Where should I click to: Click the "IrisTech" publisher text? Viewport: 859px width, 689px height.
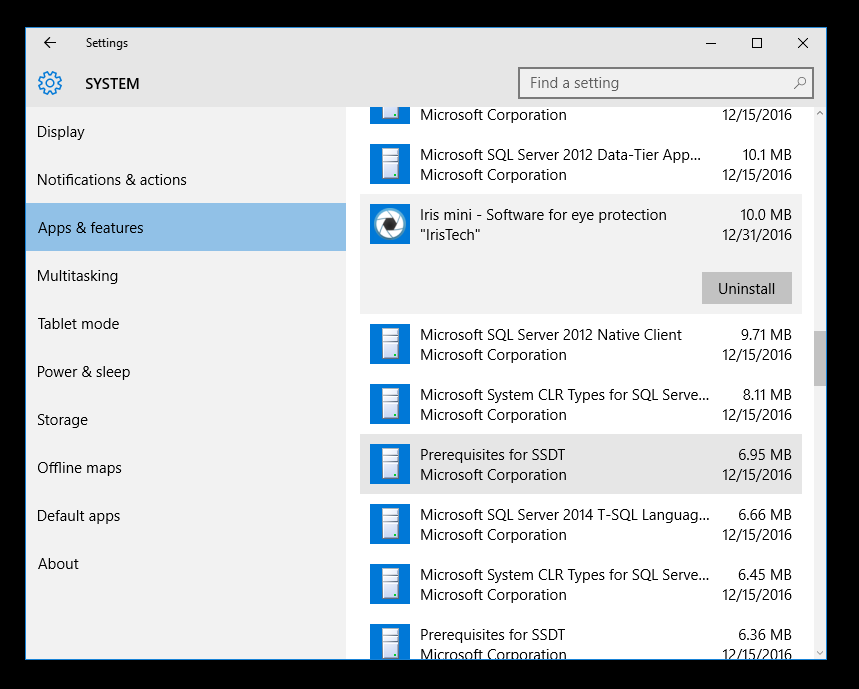[x=450, y=235]
